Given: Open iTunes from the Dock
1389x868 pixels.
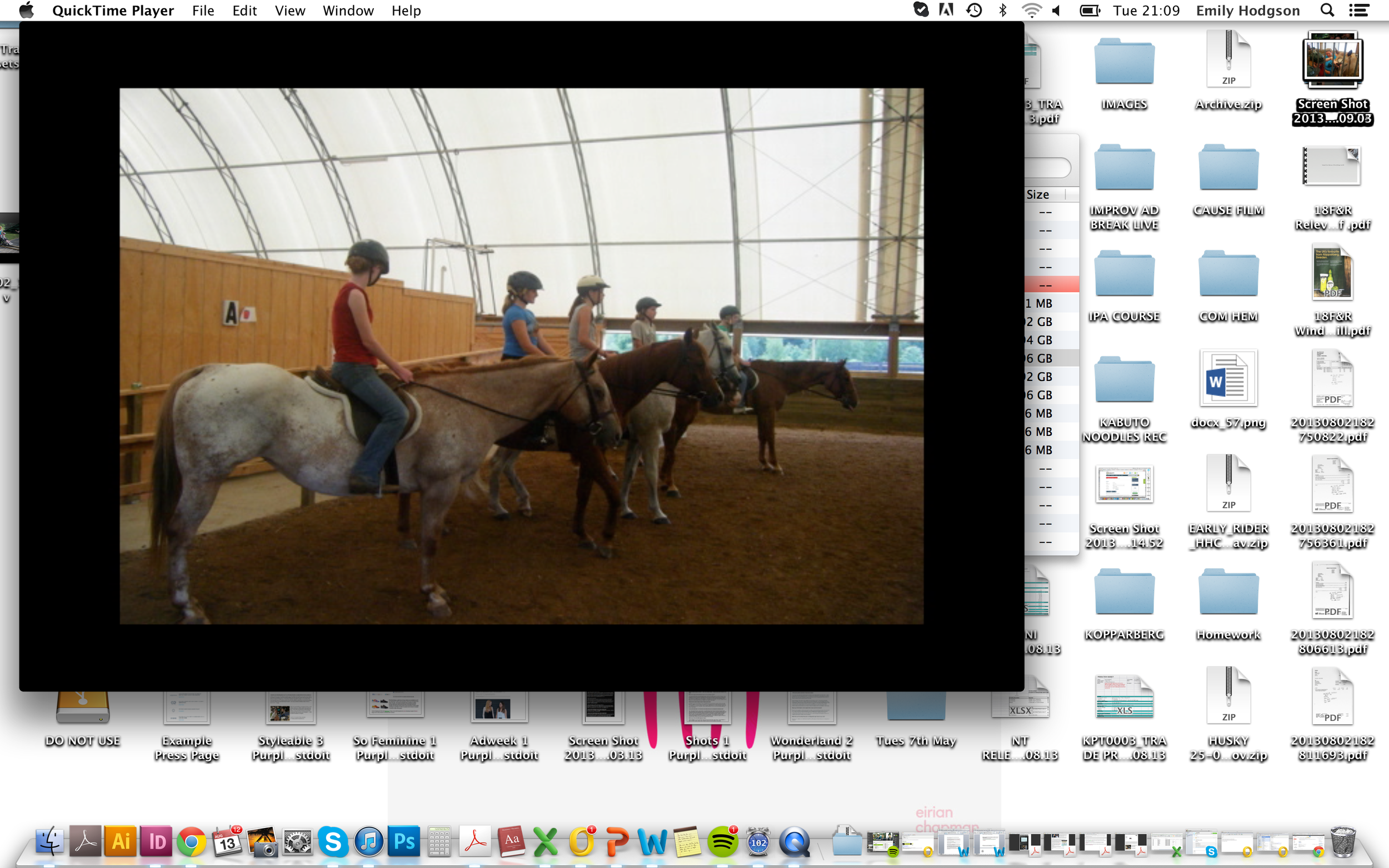Looking at the screenshot, I should 368,841.
